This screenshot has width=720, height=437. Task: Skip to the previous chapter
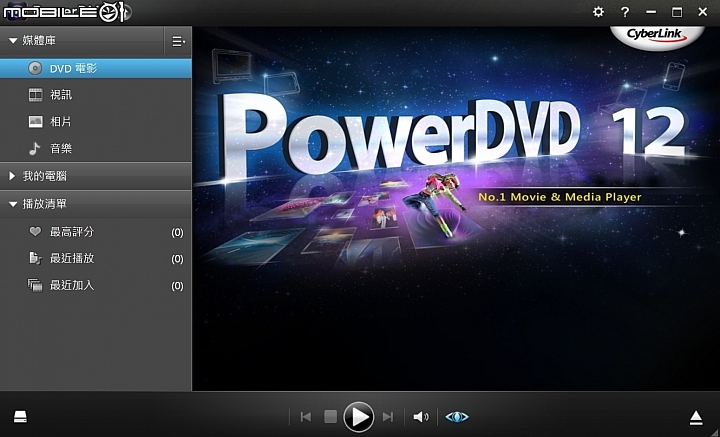pyautogui.click(x=305, y=417)
